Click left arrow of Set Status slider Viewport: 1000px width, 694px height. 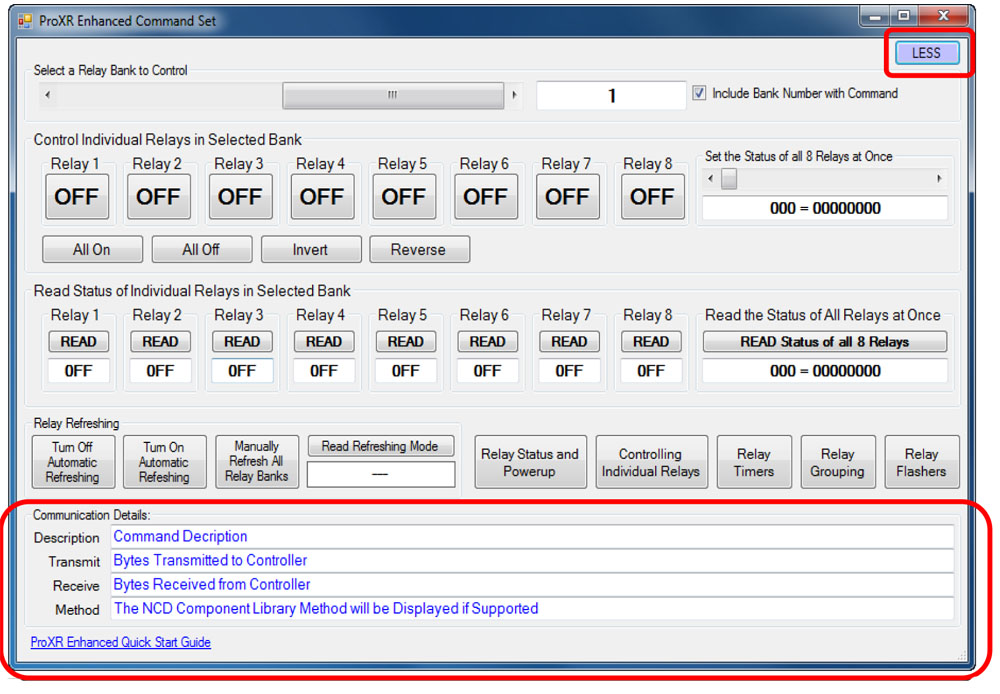point(710,179)
